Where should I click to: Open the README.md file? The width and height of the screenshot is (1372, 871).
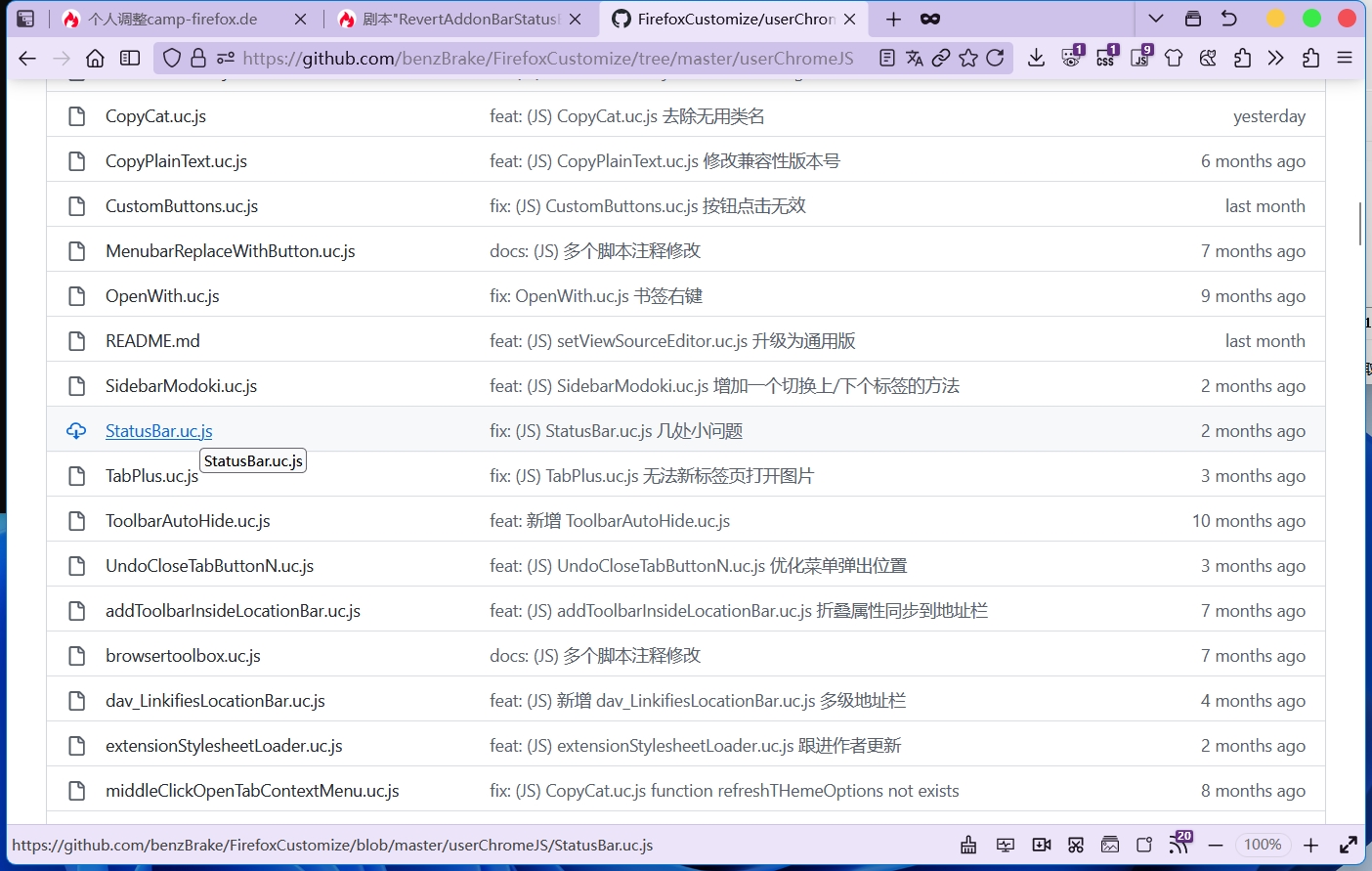coord(152,341)
